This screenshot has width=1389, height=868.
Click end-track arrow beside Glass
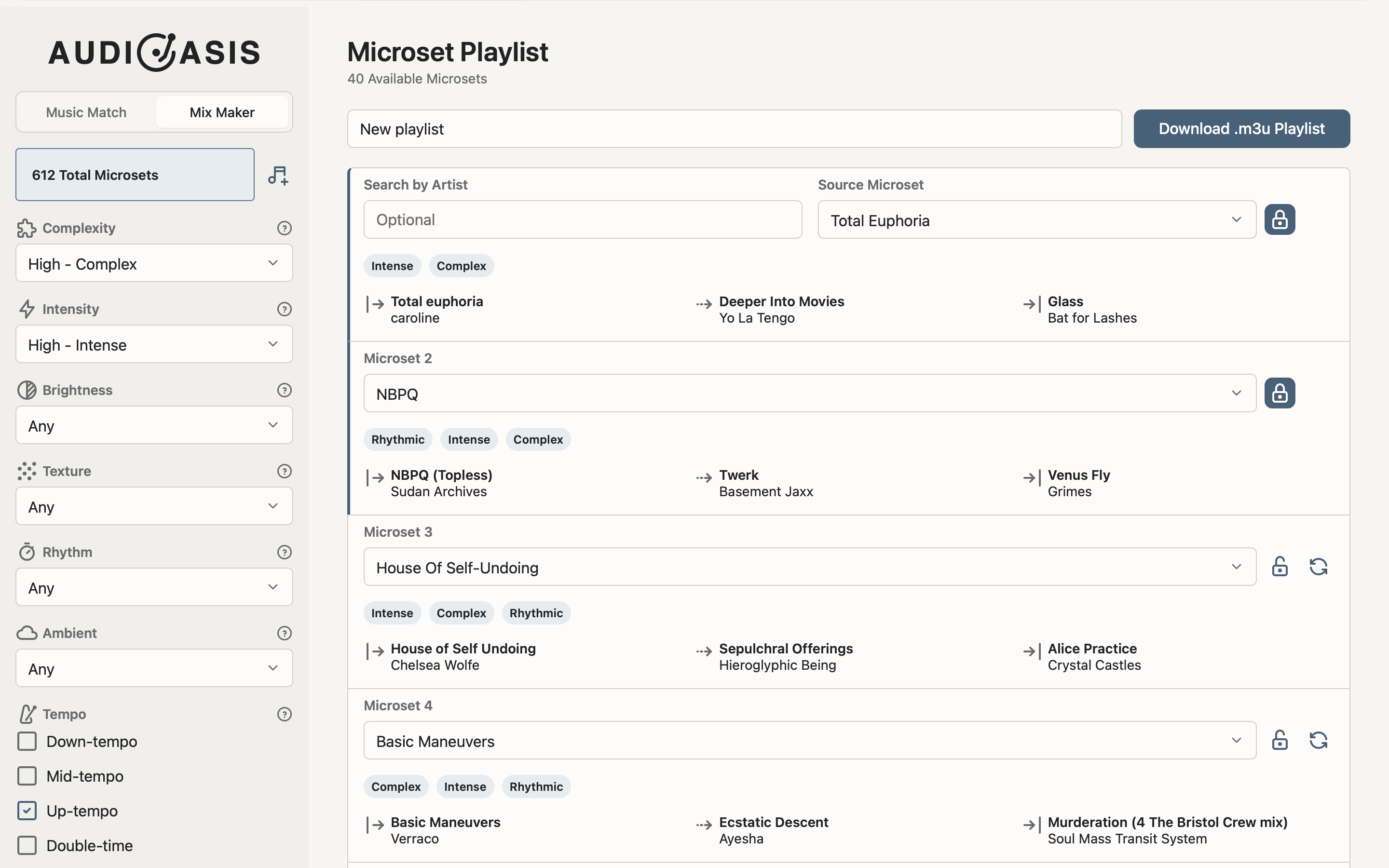(1032, 304)
